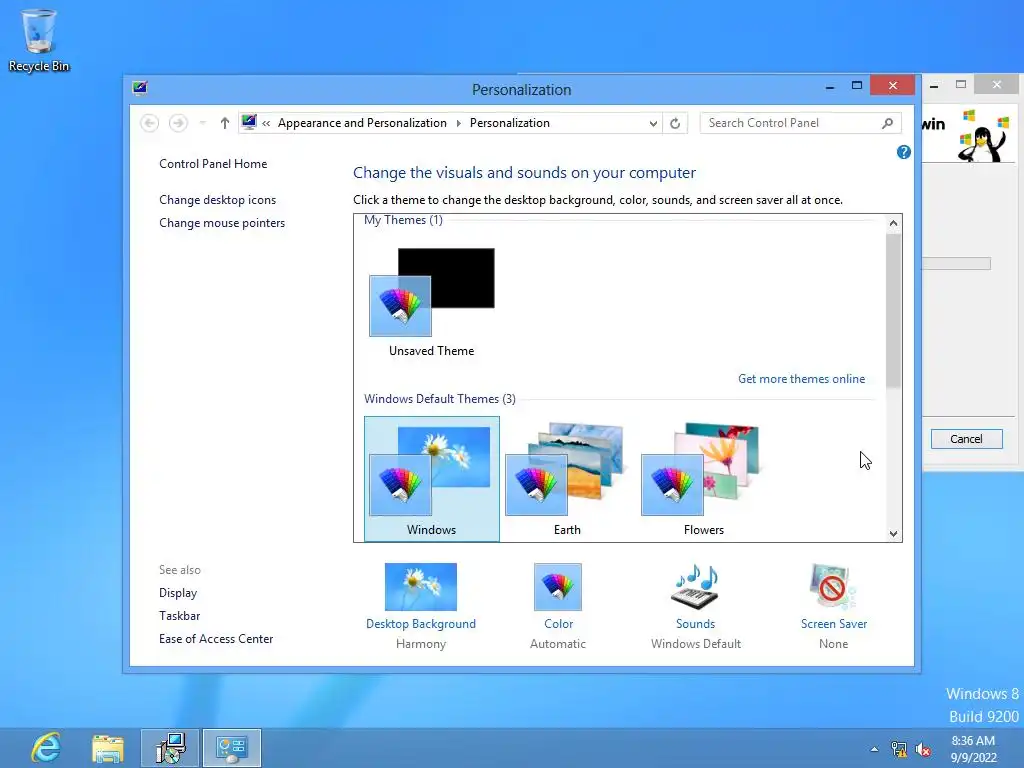The width and height of the screenshot is (1024, 768).
Task: Open Display under See also
Action: [178, 593]
